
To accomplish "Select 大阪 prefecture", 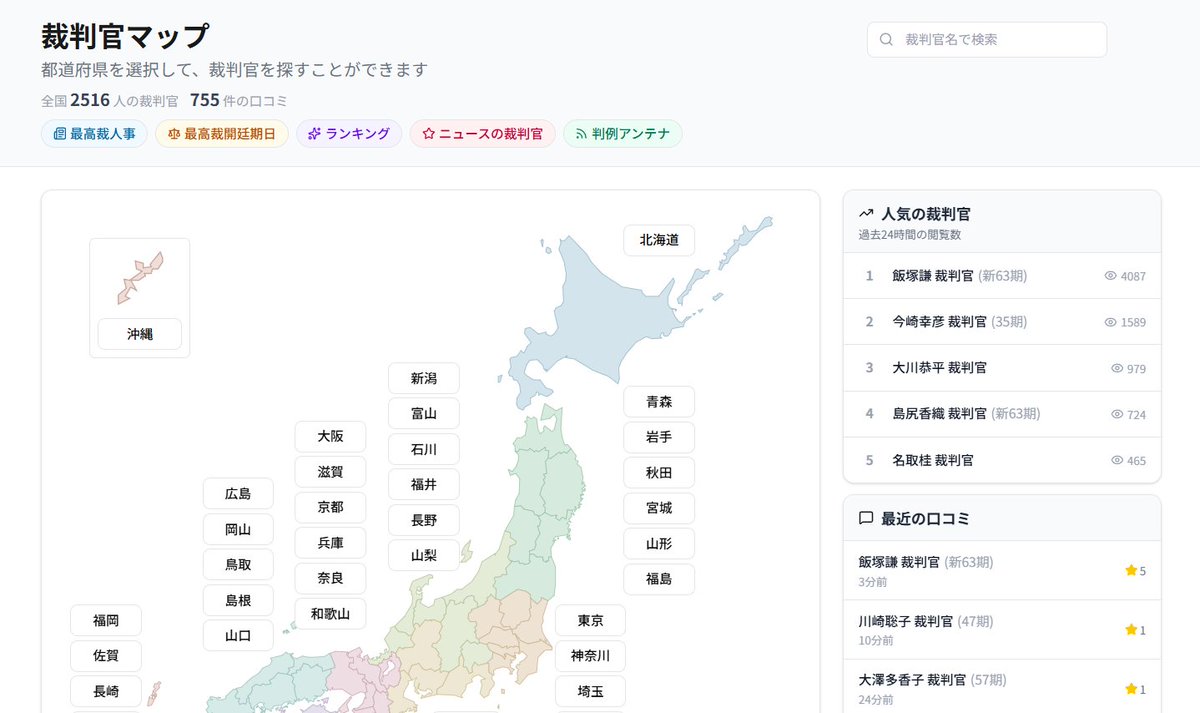I will point(330,436).
